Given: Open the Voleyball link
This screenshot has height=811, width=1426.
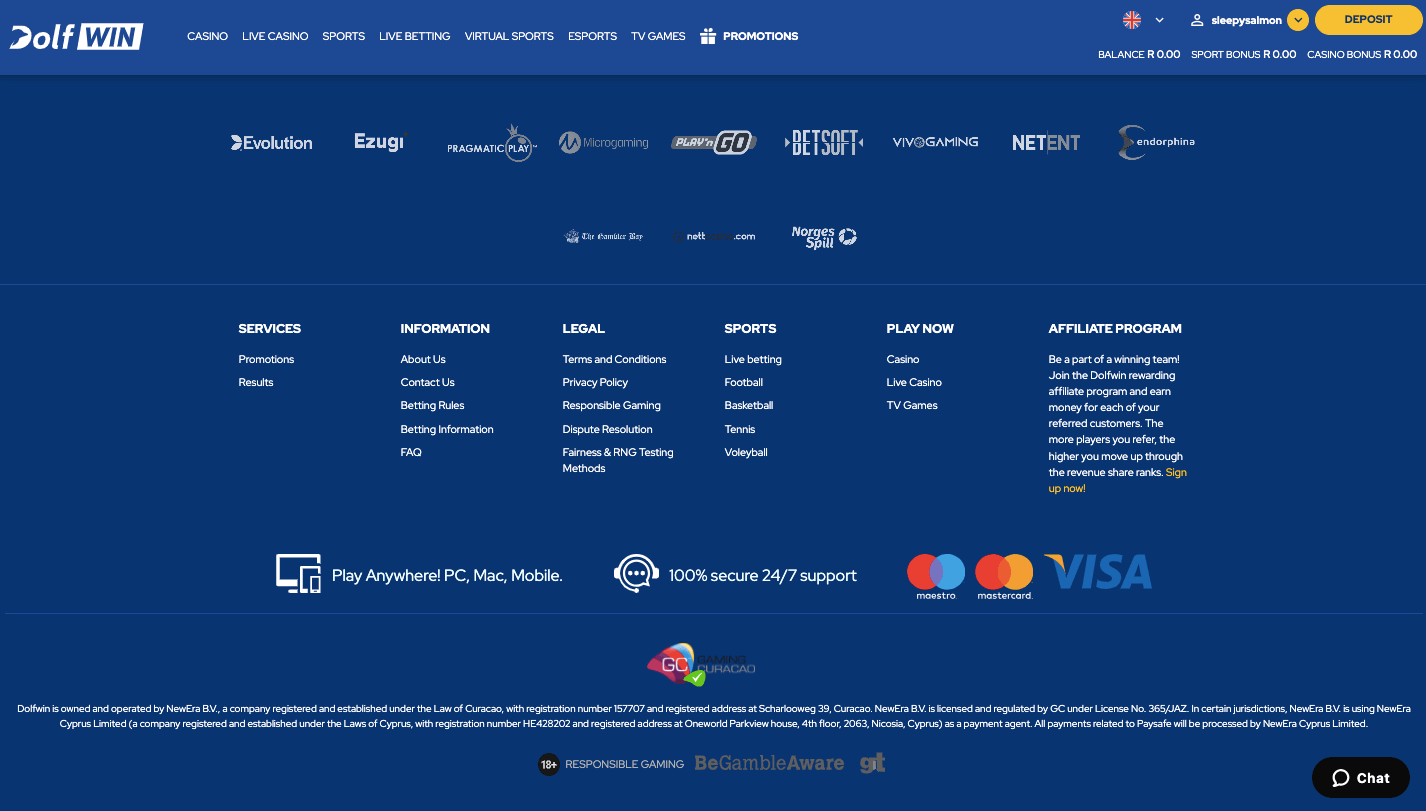Looking at the screenshot, I should (x=746, y=452).
